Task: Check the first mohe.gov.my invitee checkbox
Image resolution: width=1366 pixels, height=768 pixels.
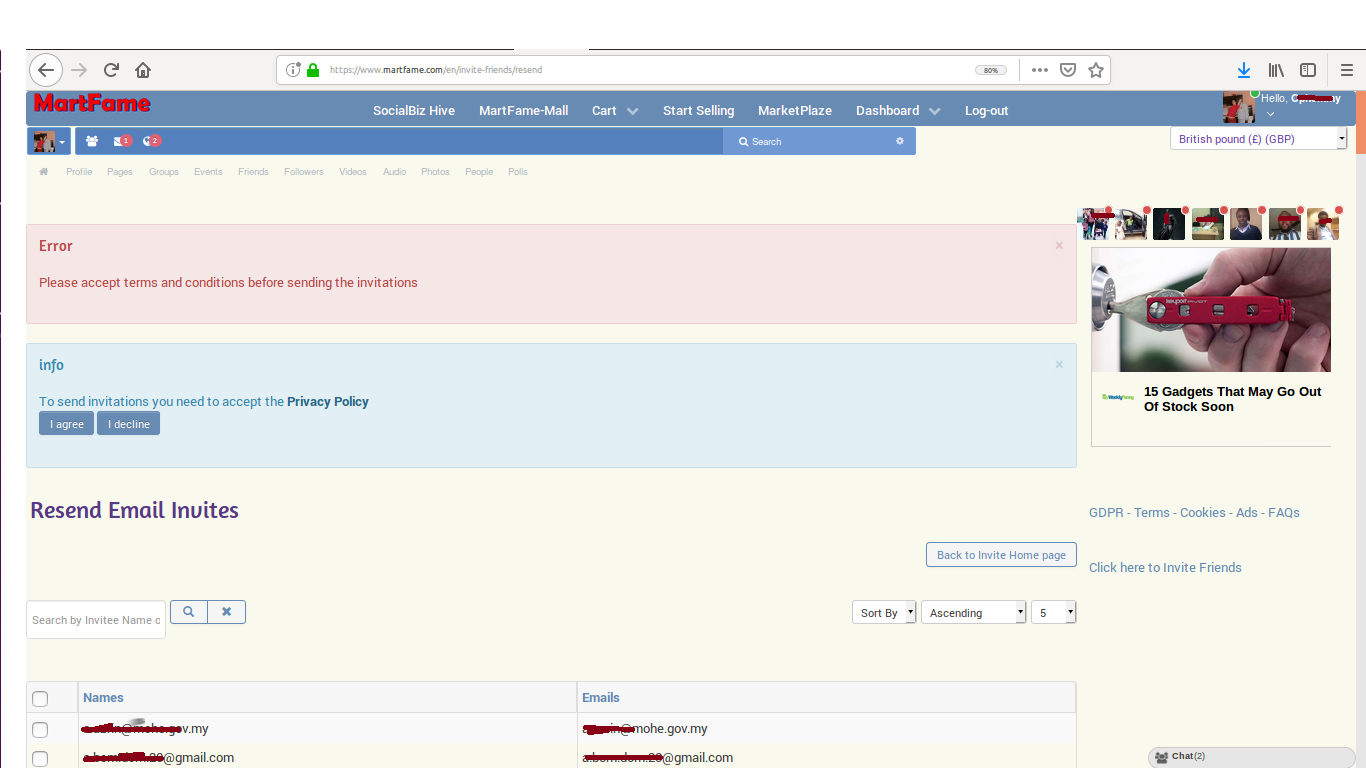Action: point(40,730)
